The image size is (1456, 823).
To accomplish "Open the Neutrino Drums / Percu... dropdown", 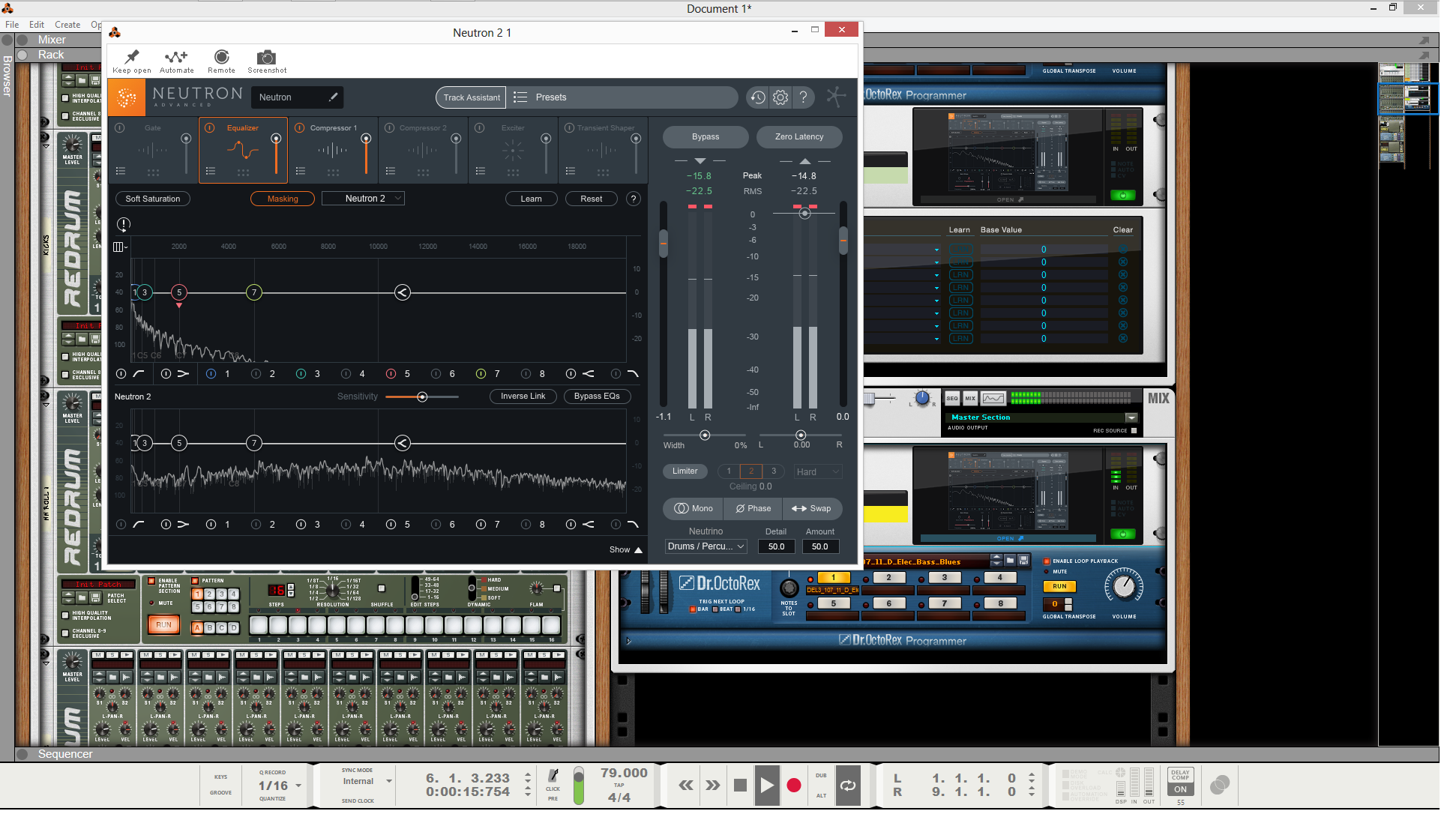I will point(706,546).
